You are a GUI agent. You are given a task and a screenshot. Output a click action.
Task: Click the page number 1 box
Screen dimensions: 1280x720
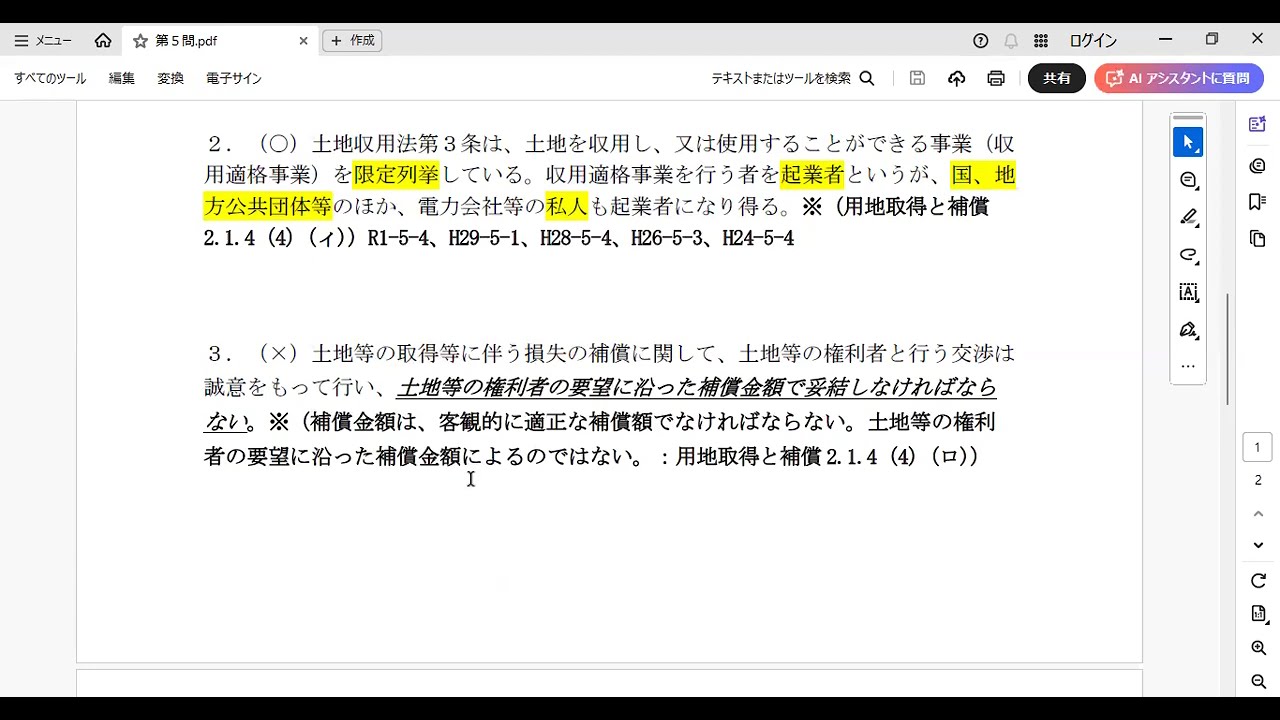tap(1258, 447)
